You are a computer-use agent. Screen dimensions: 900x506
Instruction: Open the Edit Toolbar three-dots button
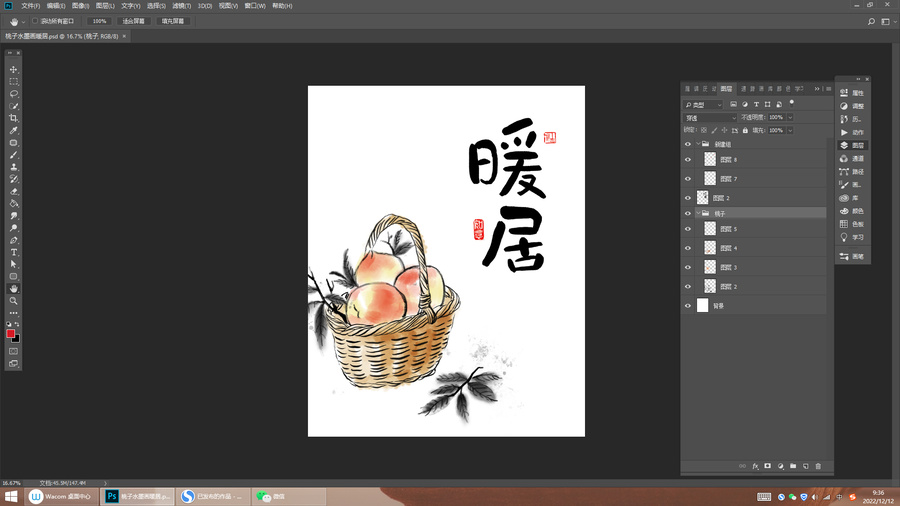point(13,313)
